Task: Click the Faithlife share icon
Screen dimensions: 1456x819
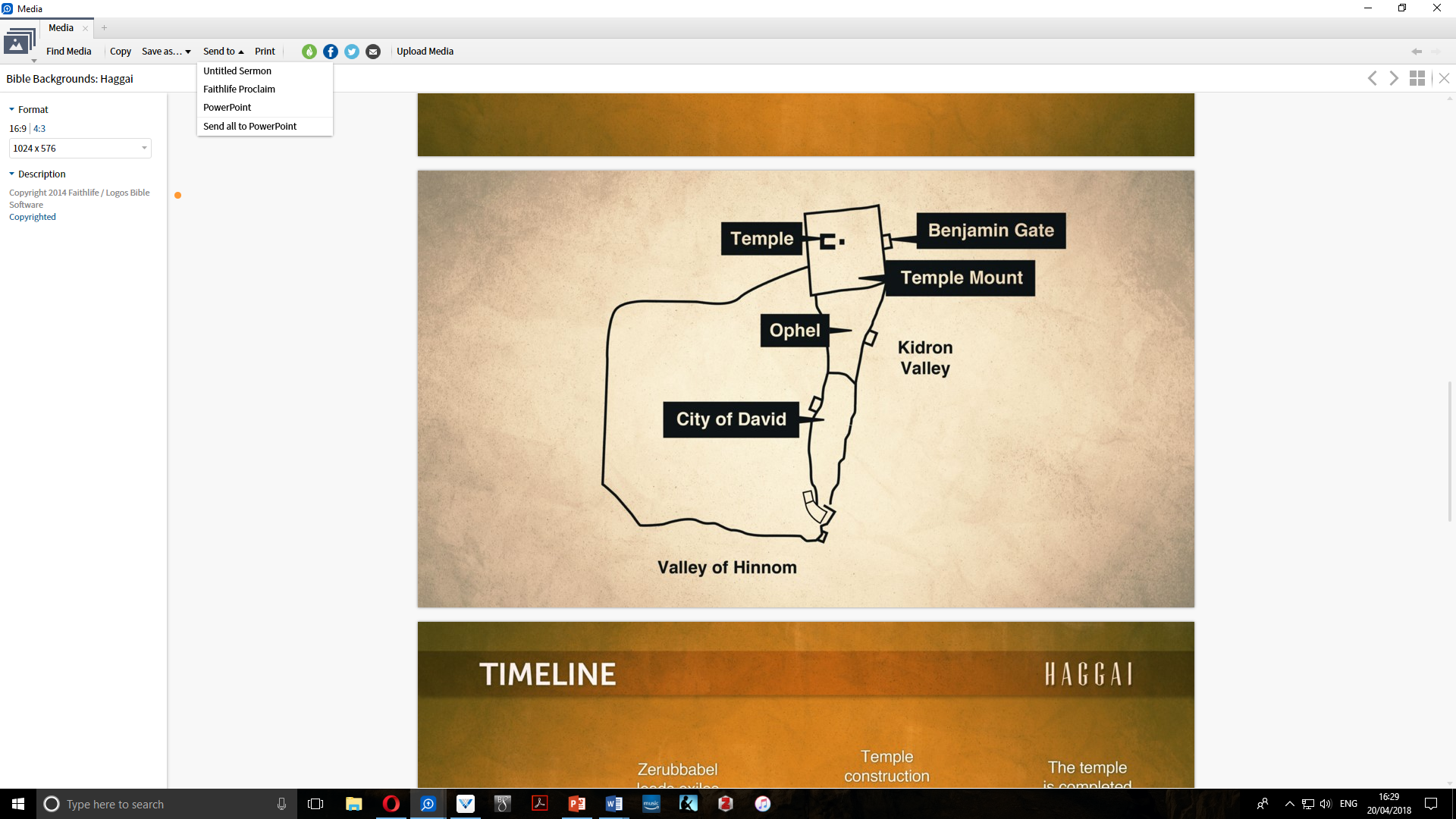Action: tap(309, 52)
